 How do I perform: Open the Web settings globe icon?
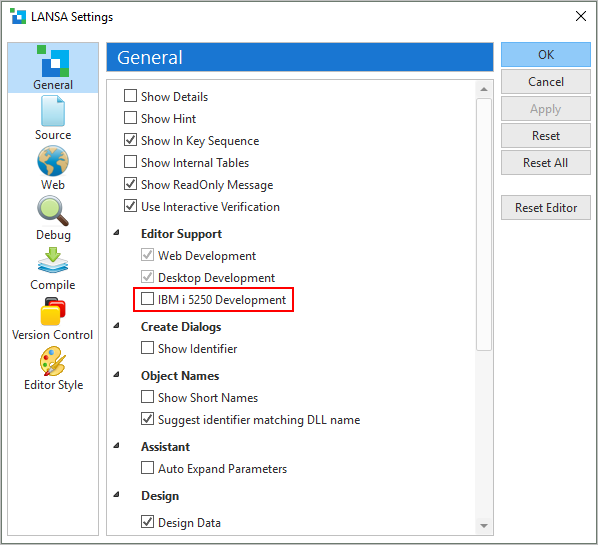click(53, 161)
